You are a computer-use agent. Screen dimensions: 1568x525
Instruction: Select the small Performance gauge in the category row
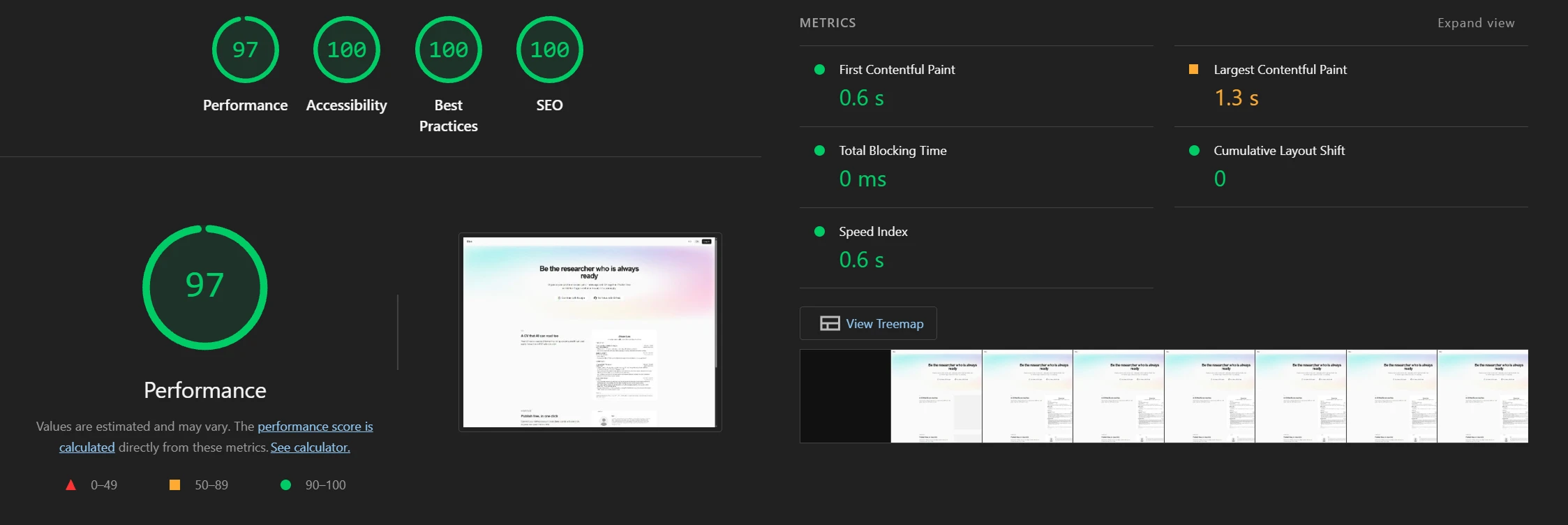point(246,50)
